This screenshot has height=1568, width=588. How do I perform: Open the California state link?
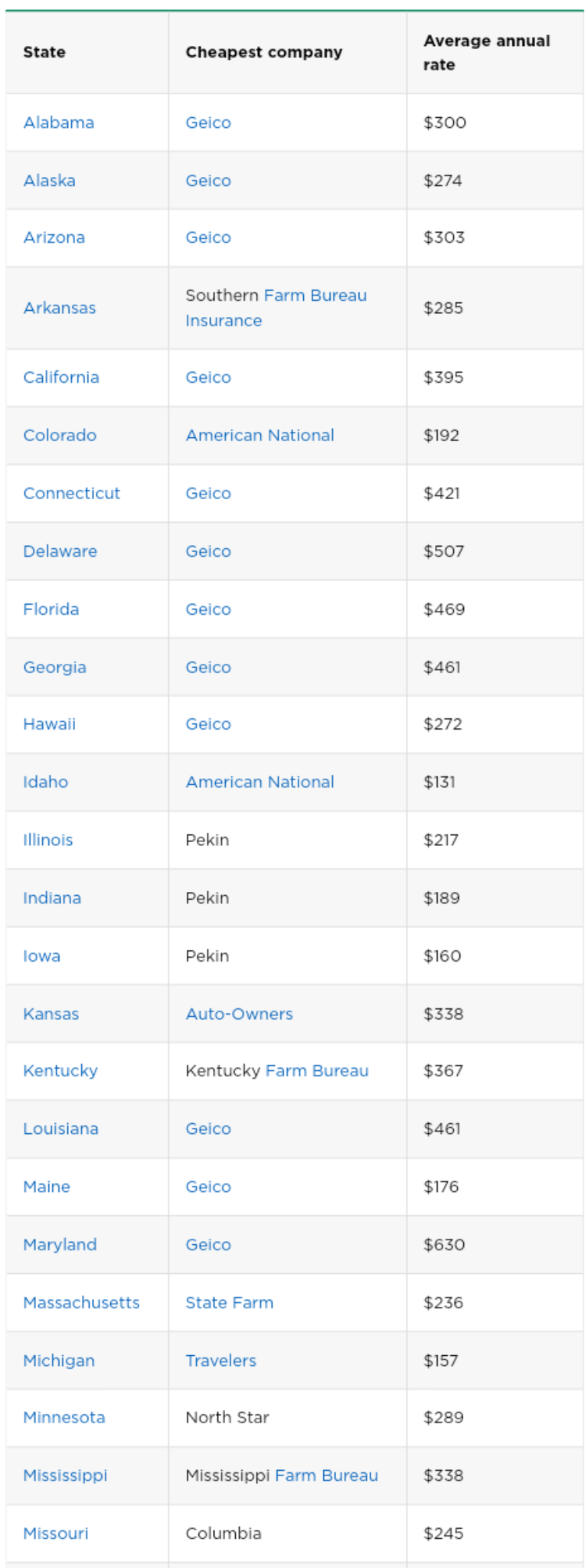[x=60, y=377]
